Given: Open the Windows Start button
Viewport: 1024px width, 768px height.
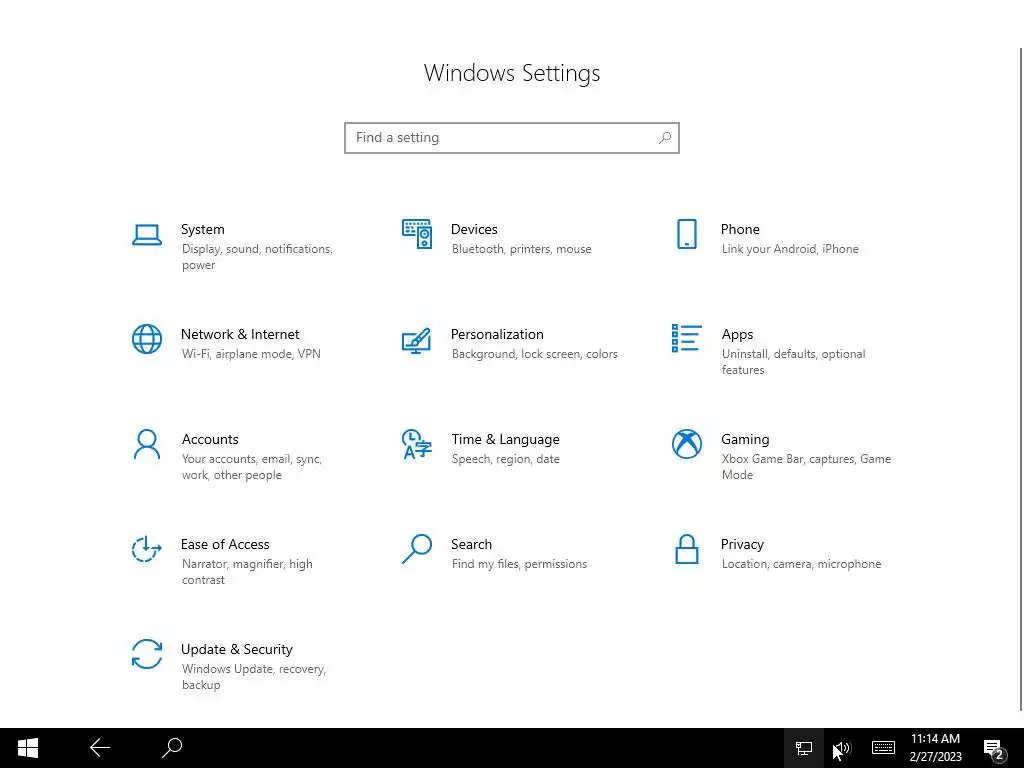Looking at the screenshot, I should pyautogui.click(x=27, y=748).
